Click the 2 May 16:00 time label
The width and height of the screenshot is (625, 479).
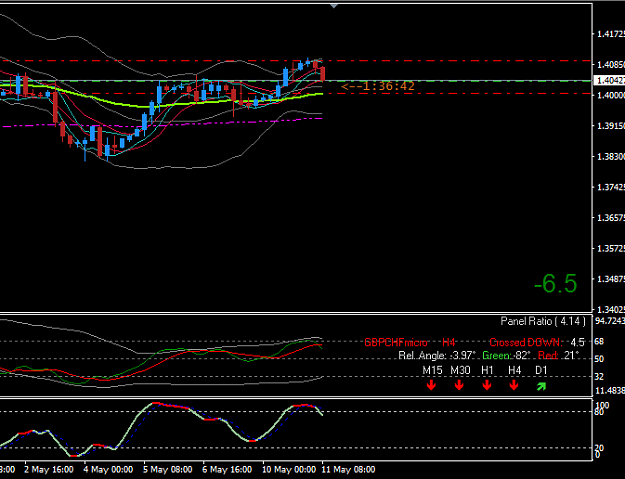pos(49,469)
